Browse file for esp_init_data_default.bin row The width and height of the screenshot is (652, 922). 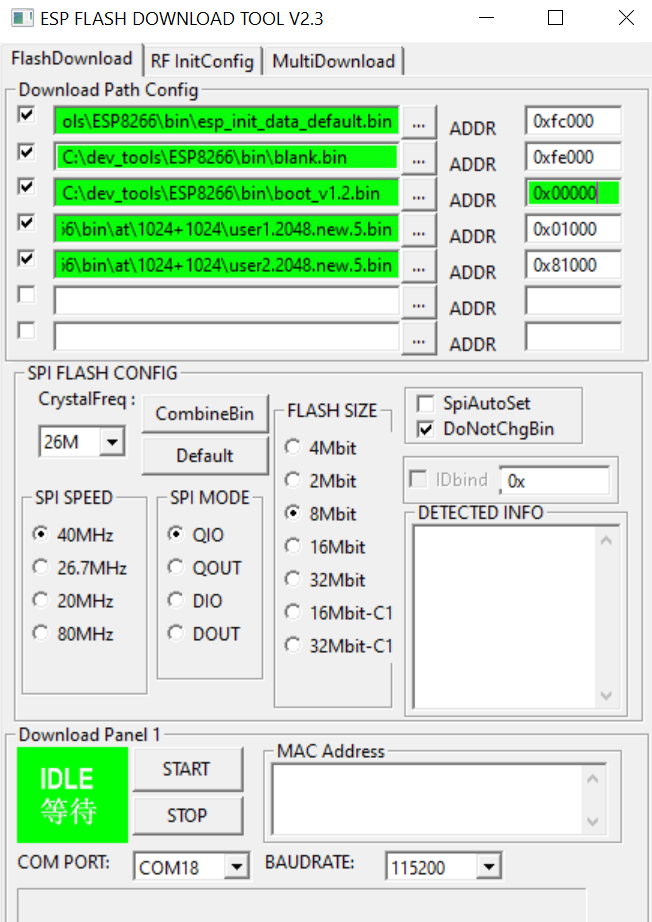coord(419,123)
